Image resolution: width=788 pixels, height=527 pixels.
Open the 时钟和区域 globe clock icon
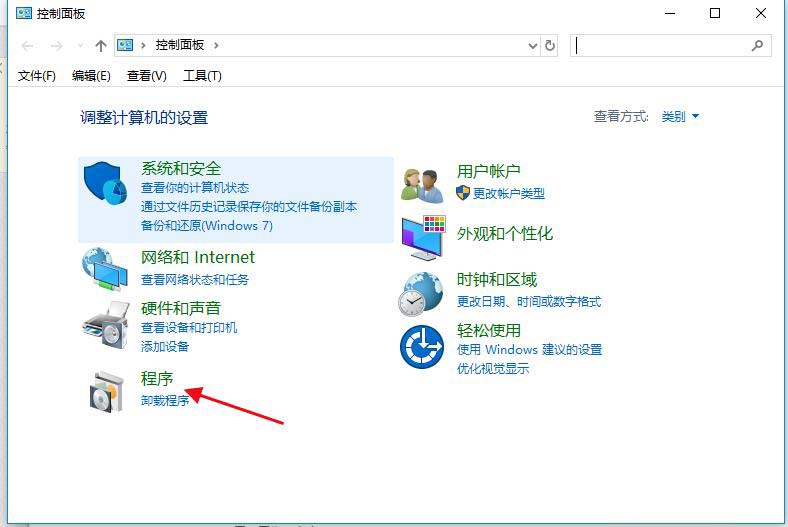pyautogui.click(x=421, y=294)
